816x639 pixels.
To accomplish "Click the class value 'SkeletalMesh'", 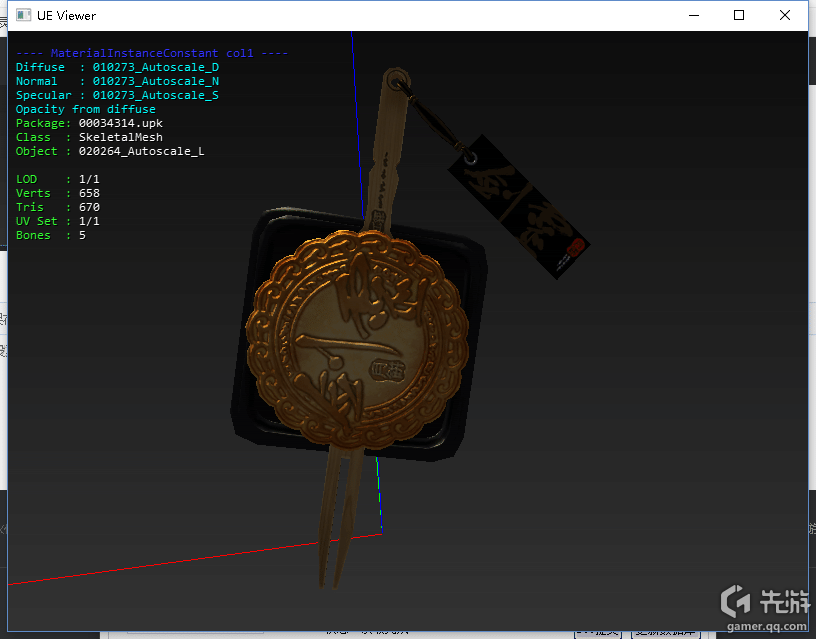I will (x=121, y=137).
